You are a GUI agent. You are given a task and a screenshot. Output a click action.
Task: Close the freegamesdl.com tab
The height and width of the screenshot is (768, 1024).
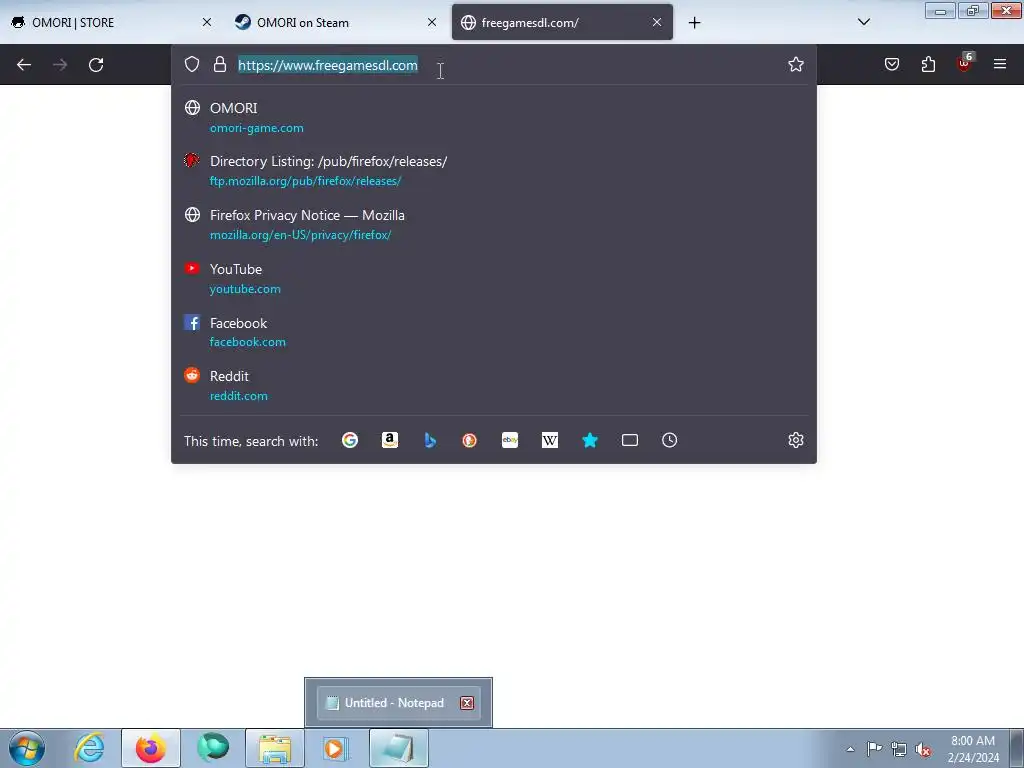[x=657, y=22]
